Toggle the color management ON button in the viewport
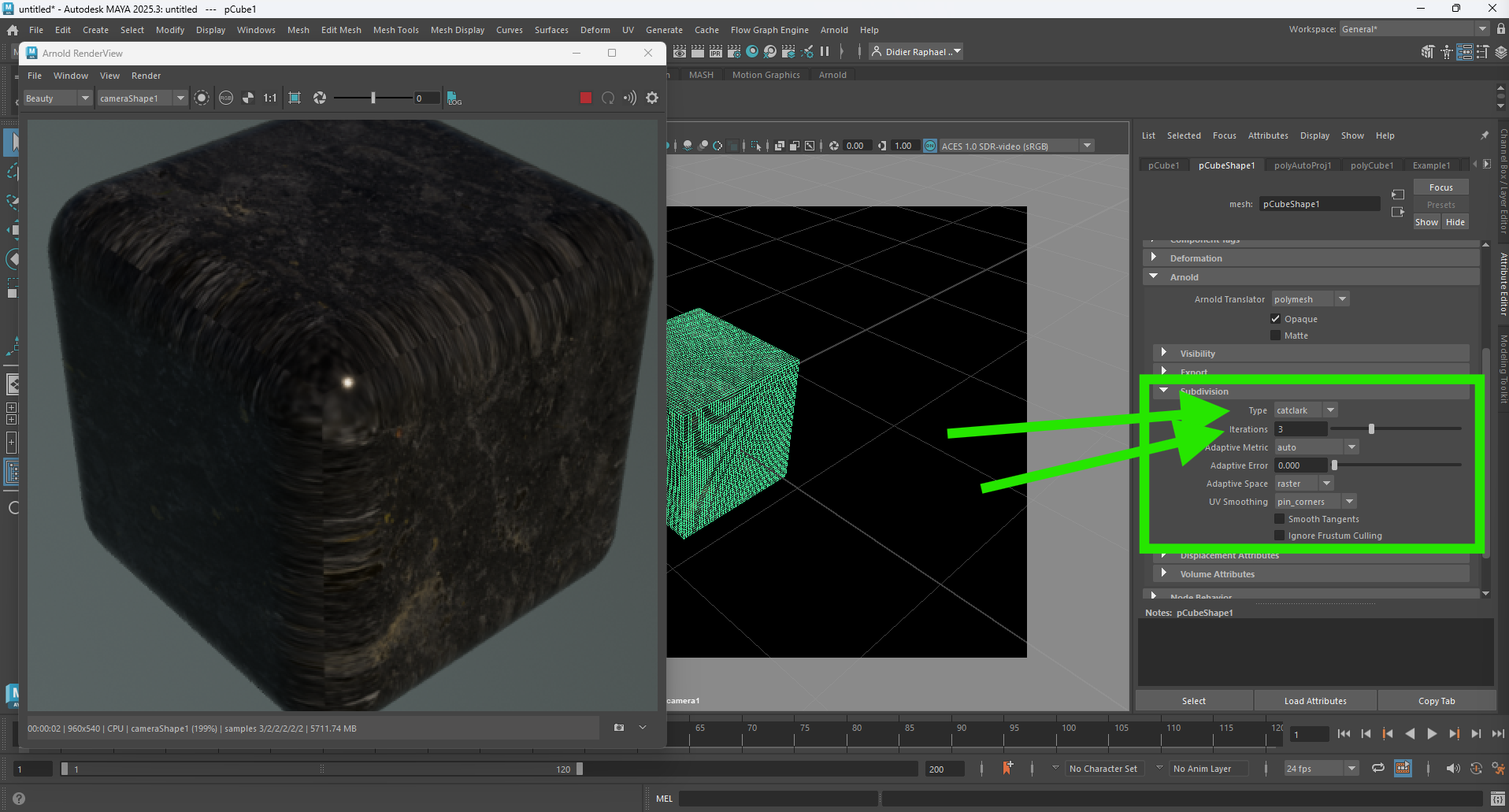The image size is (1509, 812). (x=930, y=146)
